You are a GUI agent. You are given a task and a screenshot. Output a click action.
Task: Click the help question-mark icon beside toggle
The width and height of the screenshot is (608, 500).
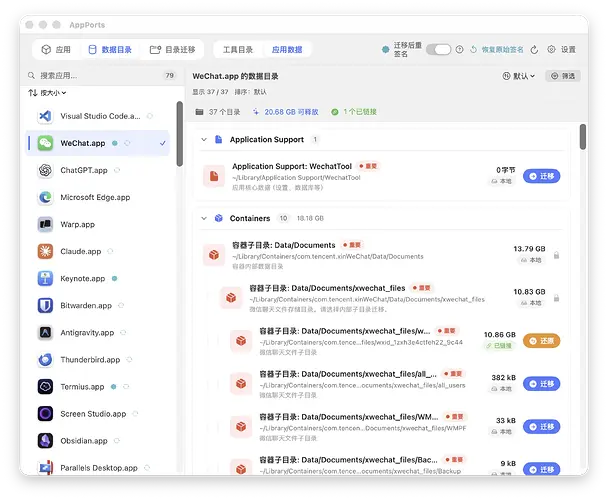459,49
